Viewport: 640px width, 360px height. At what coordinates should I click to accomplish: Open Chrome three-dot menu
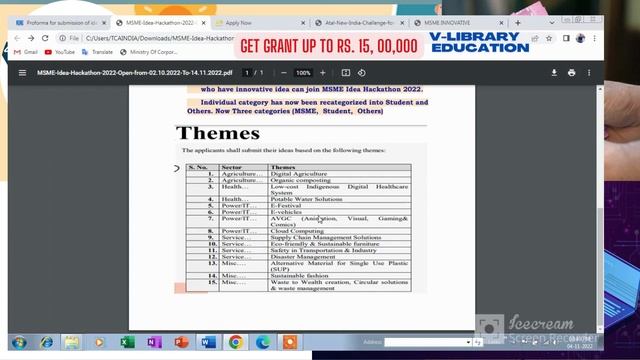(594, 38)
